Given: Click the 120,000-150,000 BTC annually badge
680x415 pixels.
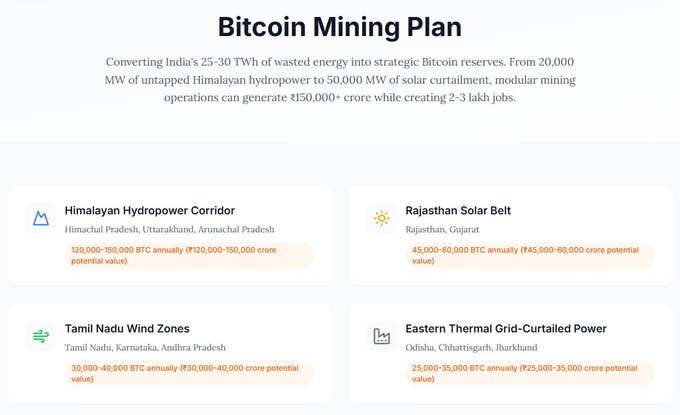Looking at the screenshot, I should coord(189,255).
